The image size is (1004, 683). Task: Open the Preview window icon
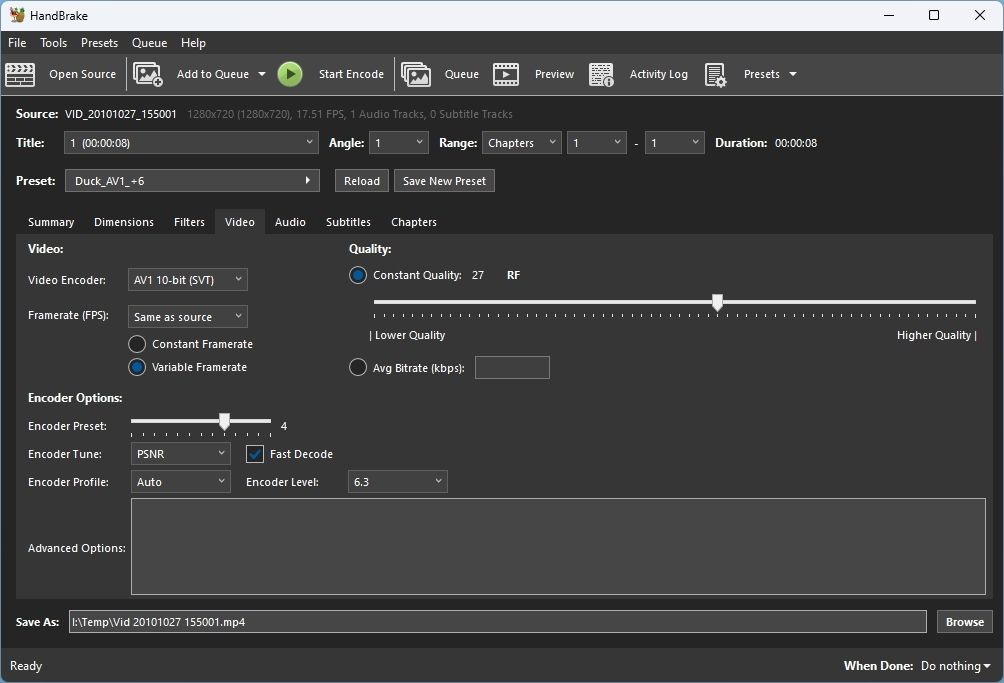tap(506, 74)
